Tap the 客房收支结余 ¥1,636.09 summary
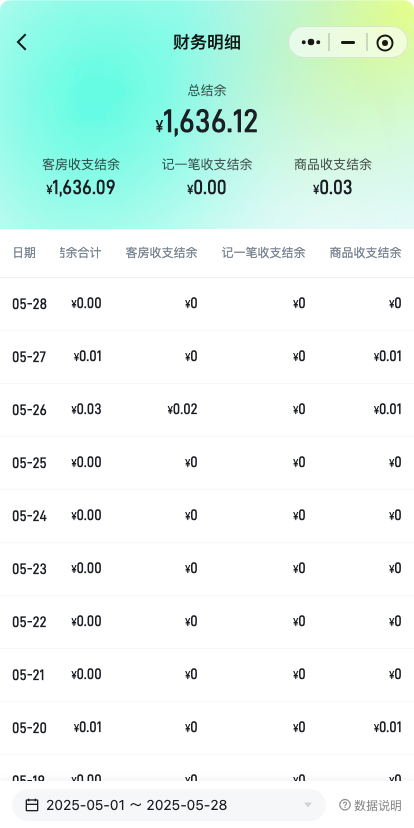The height and width of the screenshot is (828, 414). pyautogui.click(x=81, y=176)
